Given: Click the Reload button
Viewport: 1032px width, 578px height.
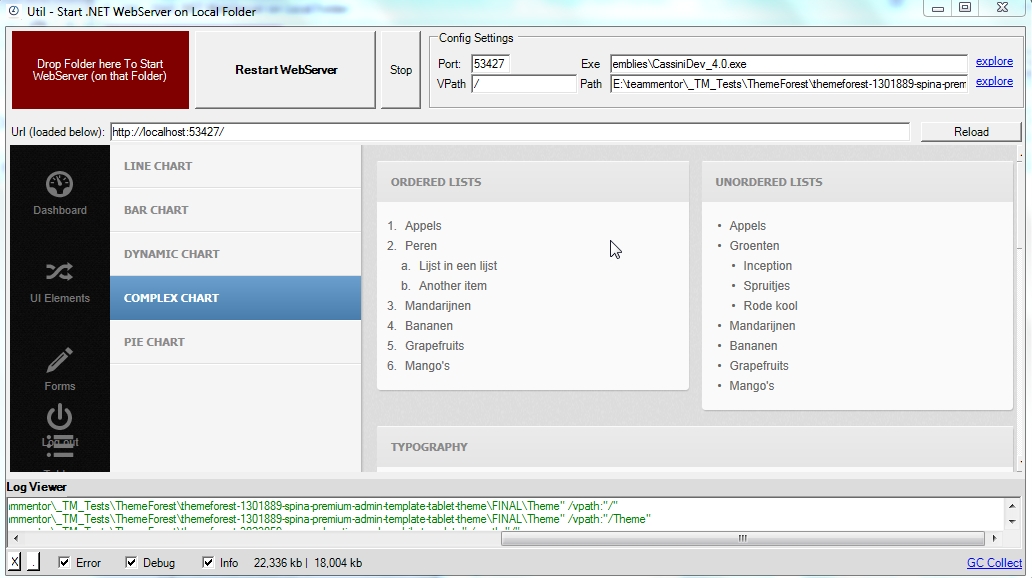Looking at the screenshot, I should [971, 132].
